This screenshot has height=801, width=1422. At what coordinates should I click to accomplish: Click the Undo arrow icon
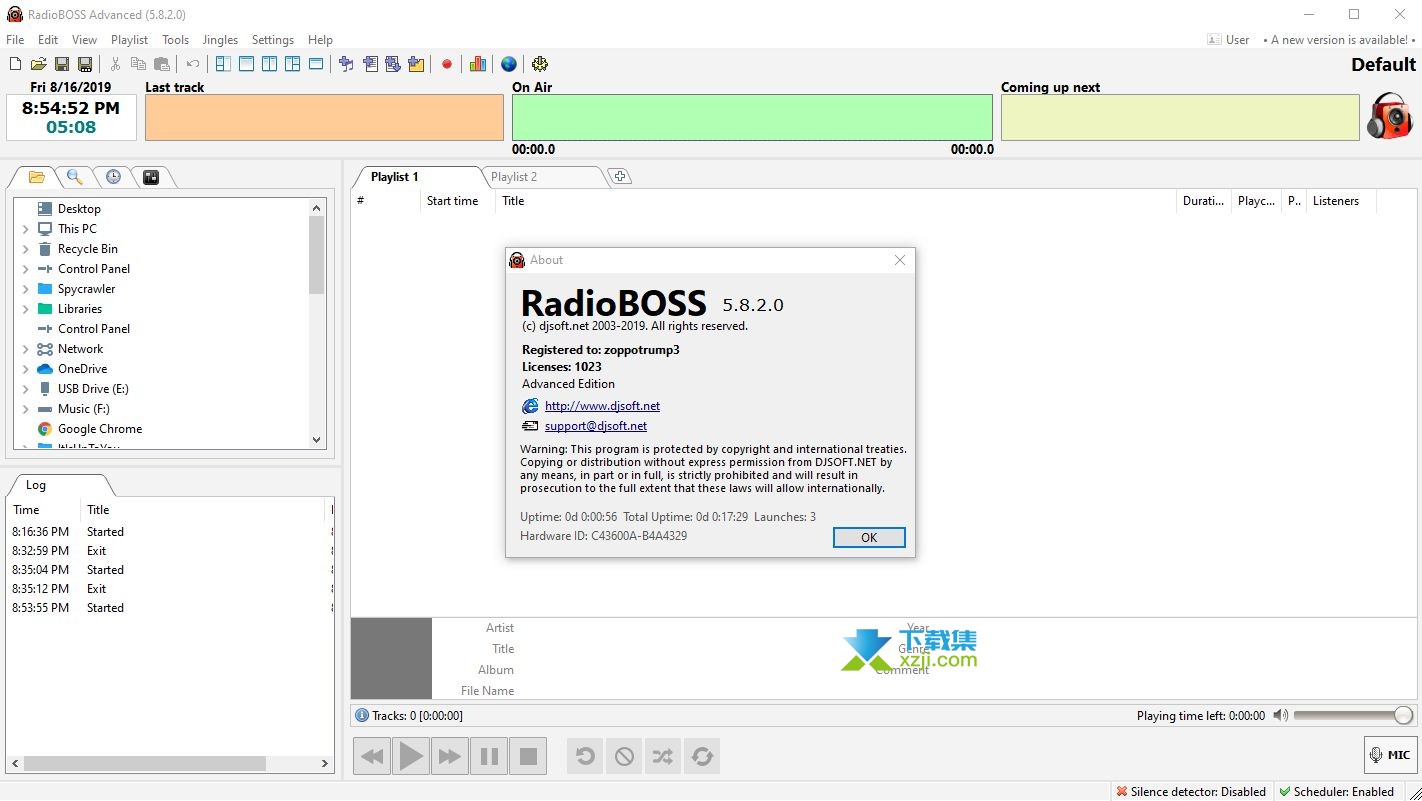click(x=193, y=64)
